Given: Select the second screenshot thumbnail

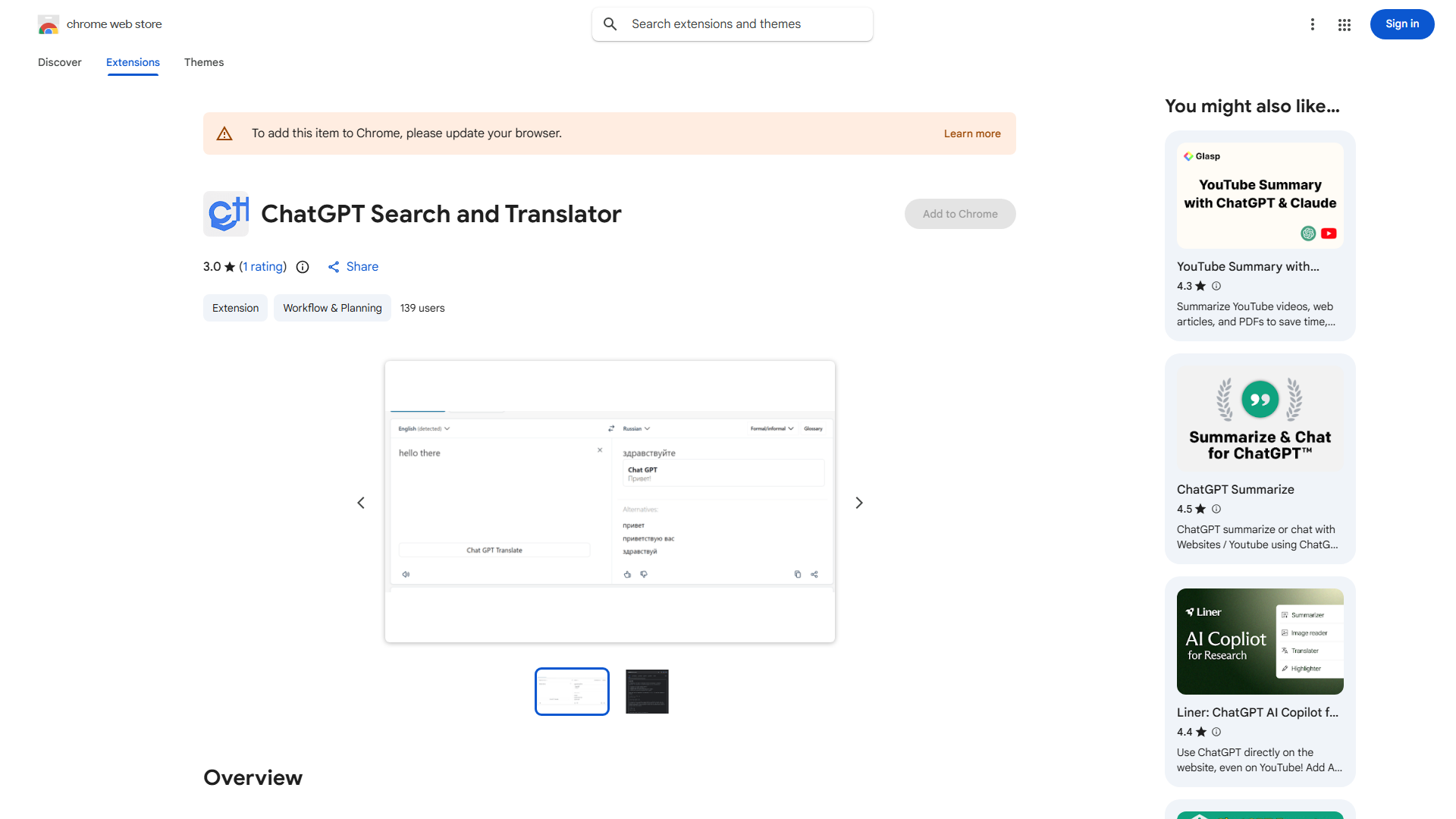Looking at the screenshot, I should pyautogui.click(x=646, y=691).
